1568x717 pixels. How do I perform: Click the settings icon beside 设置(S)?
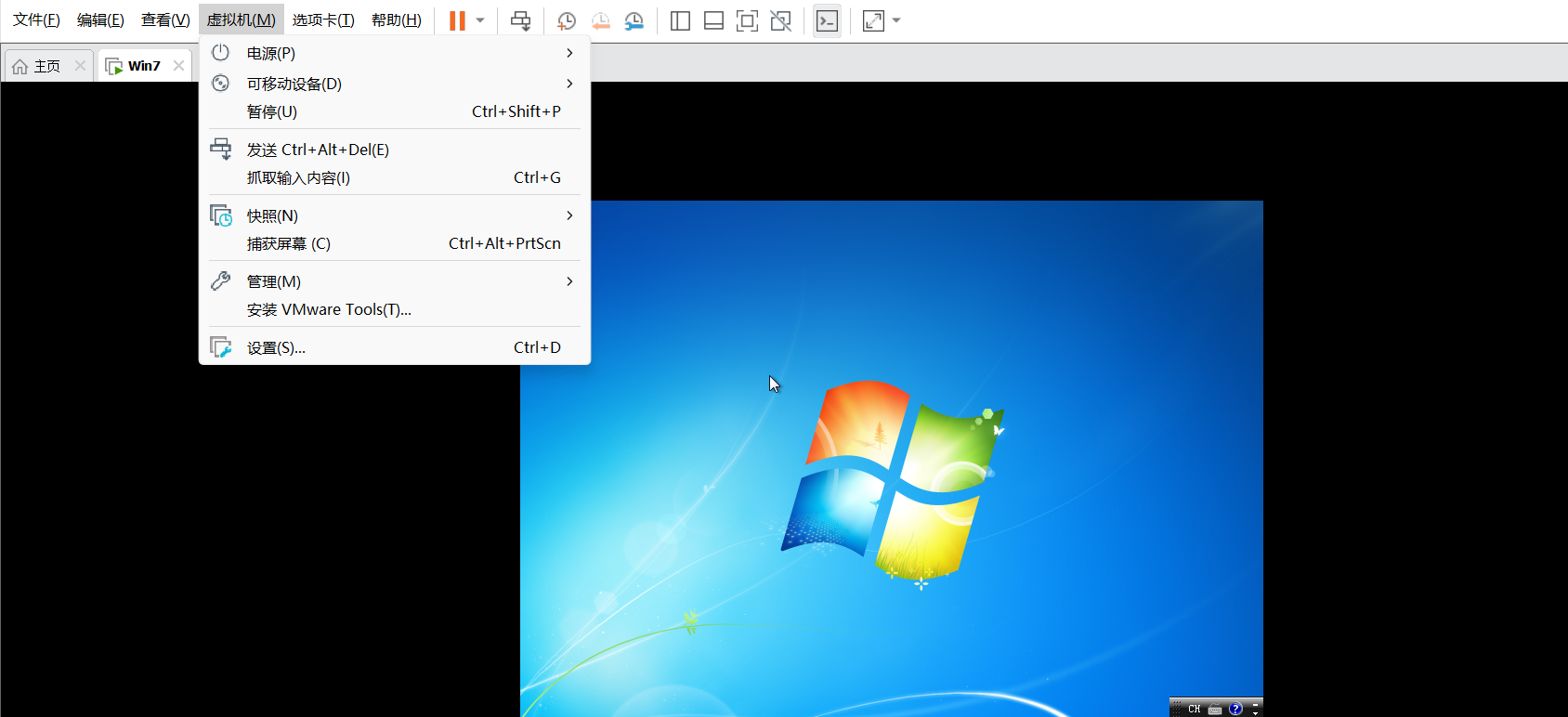click(x=221, y=347)
